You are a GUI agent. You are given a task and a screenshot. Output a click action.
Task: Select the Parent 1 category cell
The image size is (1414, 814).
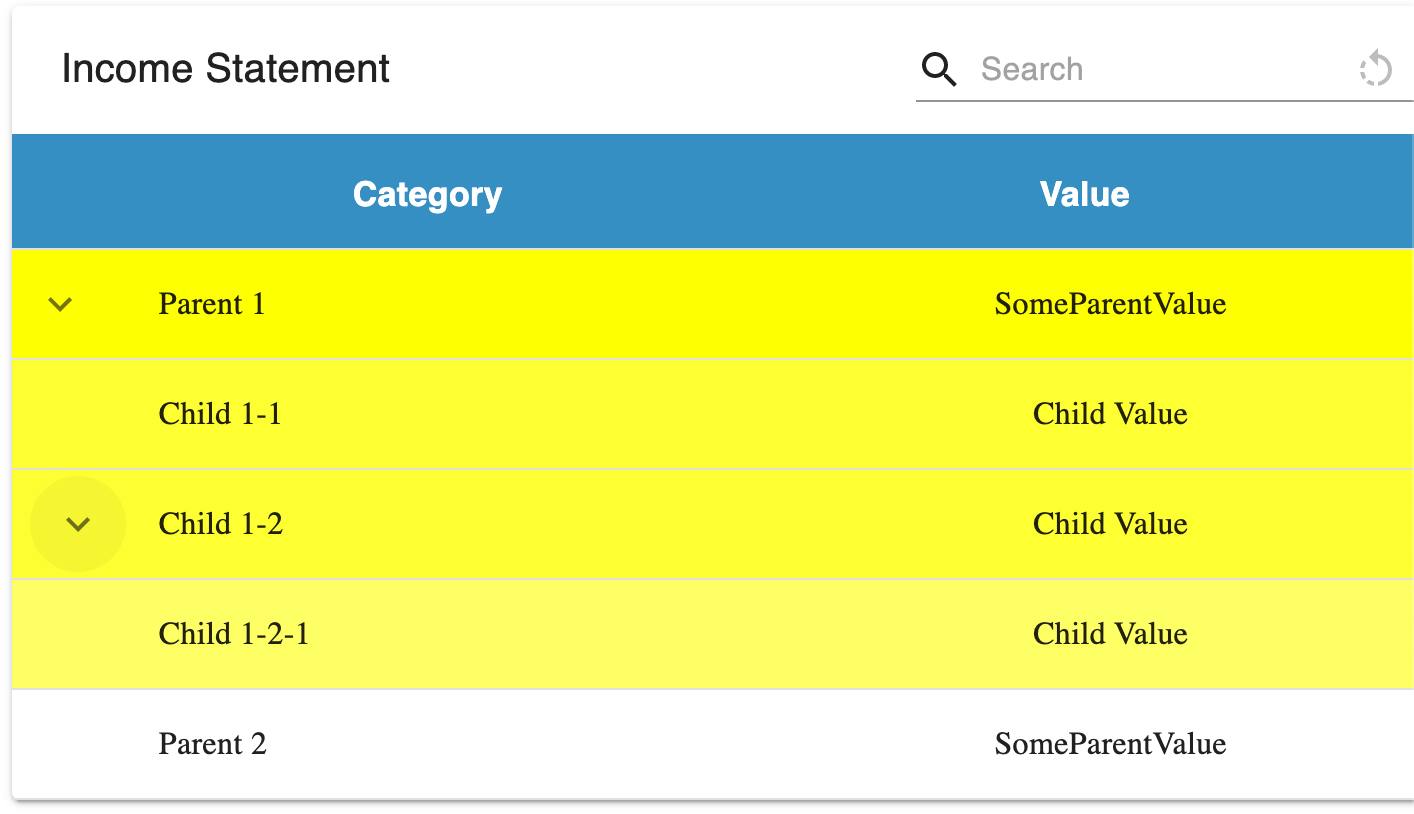212,304
